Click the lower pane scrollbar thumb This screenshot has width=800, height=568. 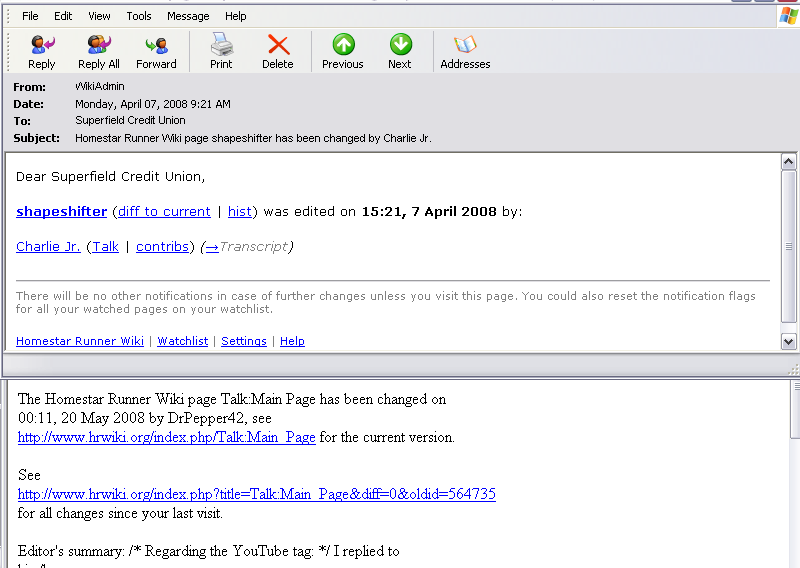tap(795, 410)
